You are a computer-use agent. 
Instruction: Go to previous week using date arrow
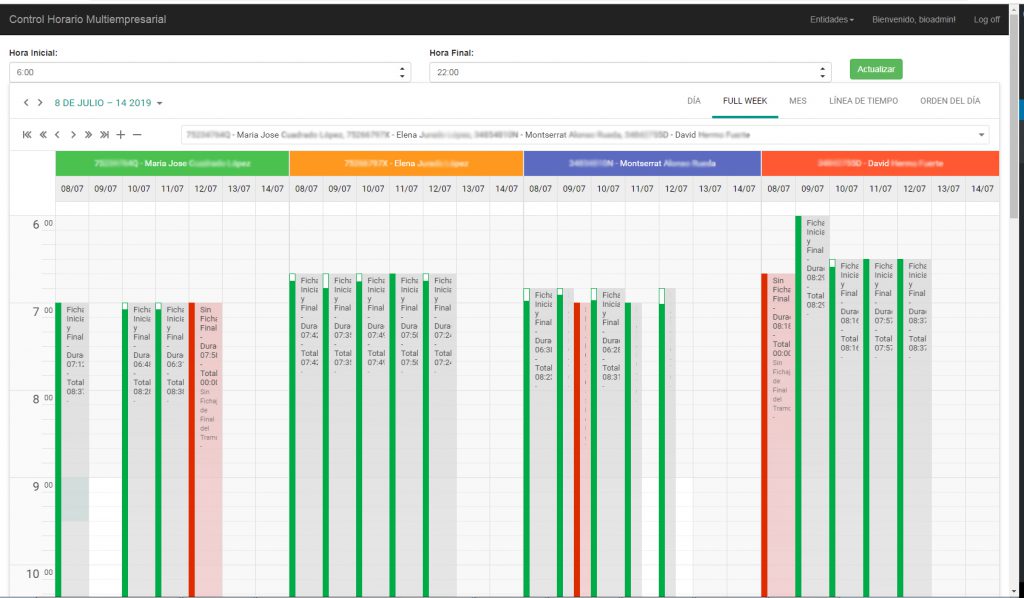[26, 102]
